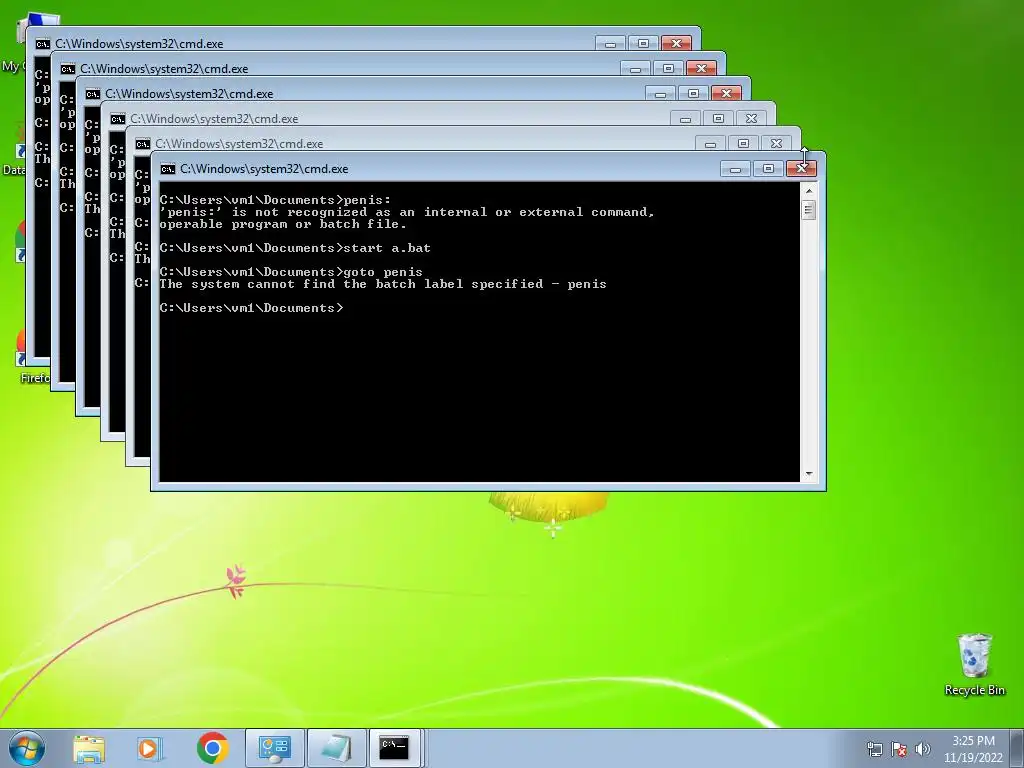Click the Firefox desktop shortcut

coord(24,358)
